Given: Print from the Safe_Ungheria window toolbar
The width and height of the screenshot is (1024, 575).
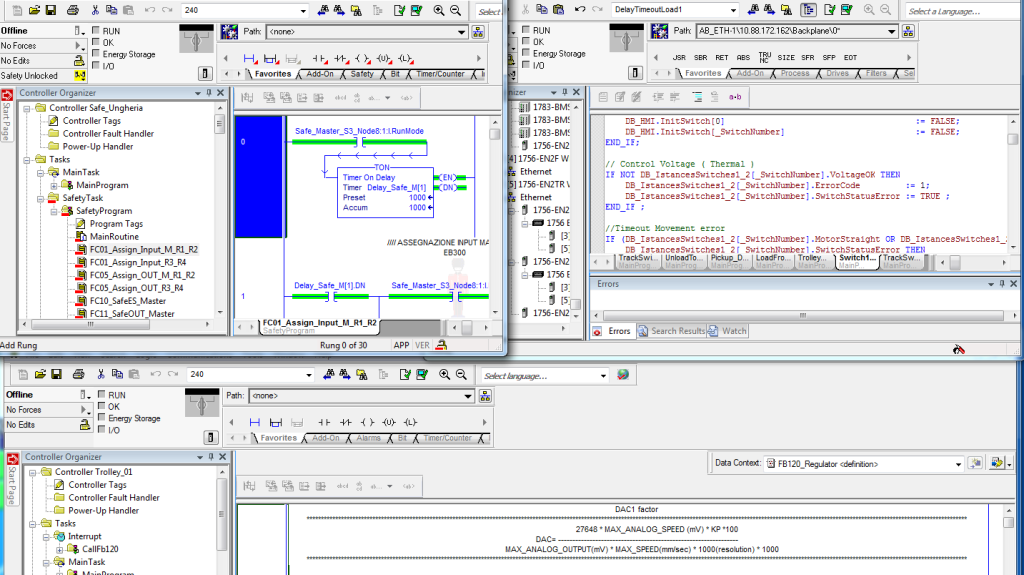Looking at the screenshot, I should [73, 10].
